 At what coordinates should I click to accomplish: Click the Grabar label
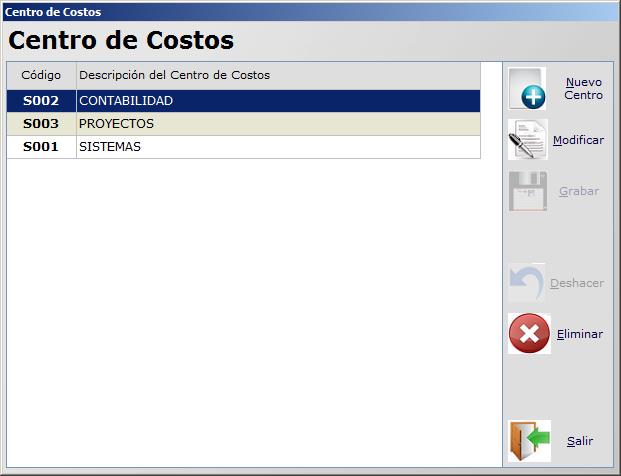[x=579, y=191]
